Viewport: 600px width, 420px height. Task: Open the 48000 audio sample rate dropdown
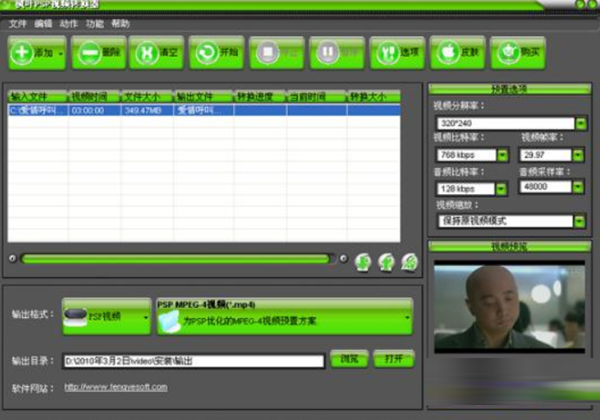coord(580,187)
